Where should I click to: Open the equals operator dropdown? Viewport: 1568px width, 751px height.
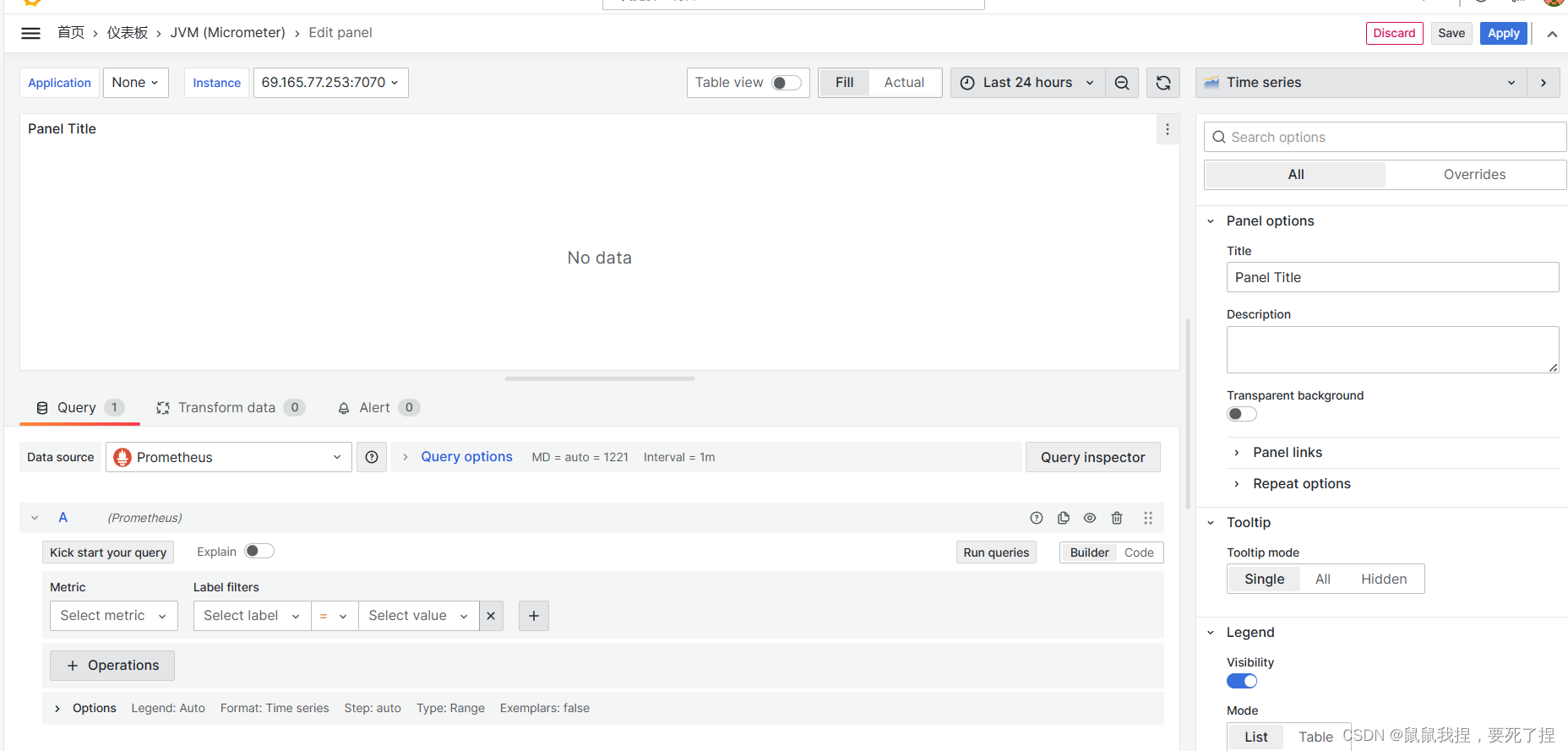335,616
